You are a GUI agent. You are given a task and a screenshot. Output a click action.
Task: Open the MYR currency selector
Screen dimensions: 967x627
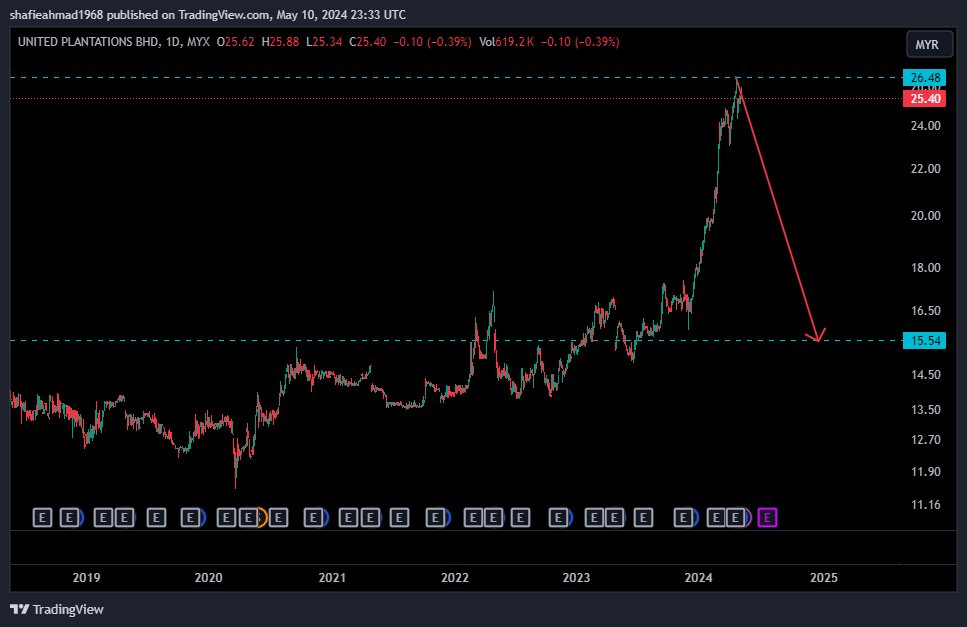(929, 44)
